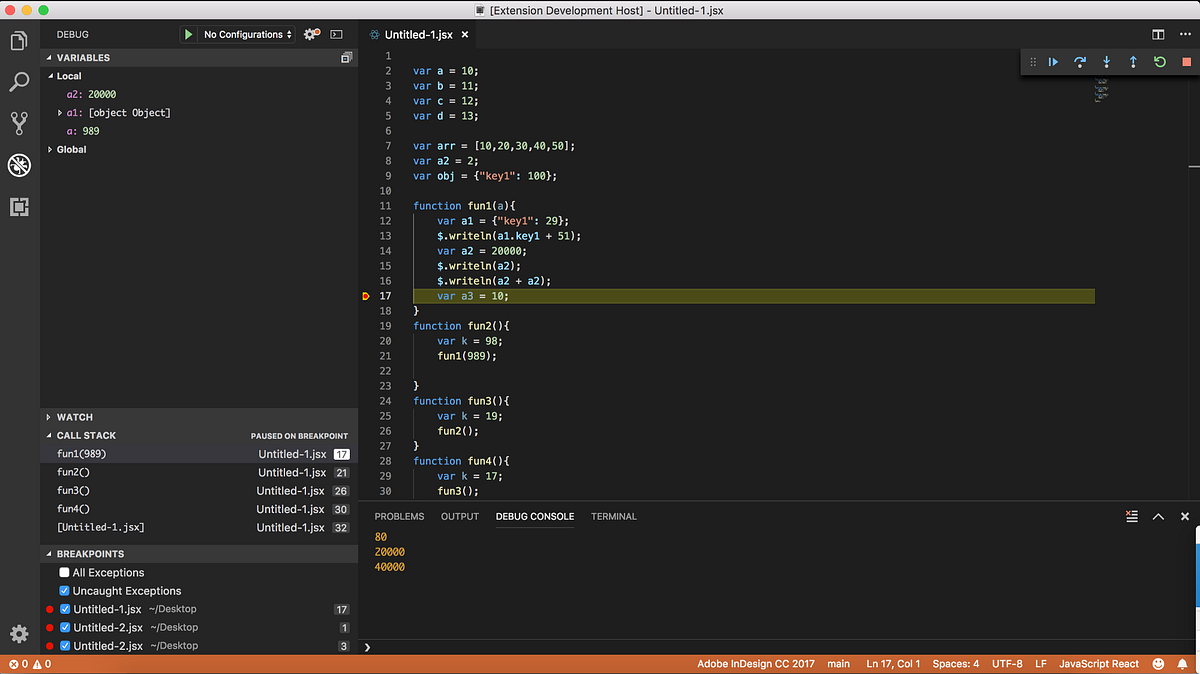The width and height of the screenshot is (1200, 674).
Task: Disable the Uncaught Exceptions checkbox
Action: click(65, 591)
